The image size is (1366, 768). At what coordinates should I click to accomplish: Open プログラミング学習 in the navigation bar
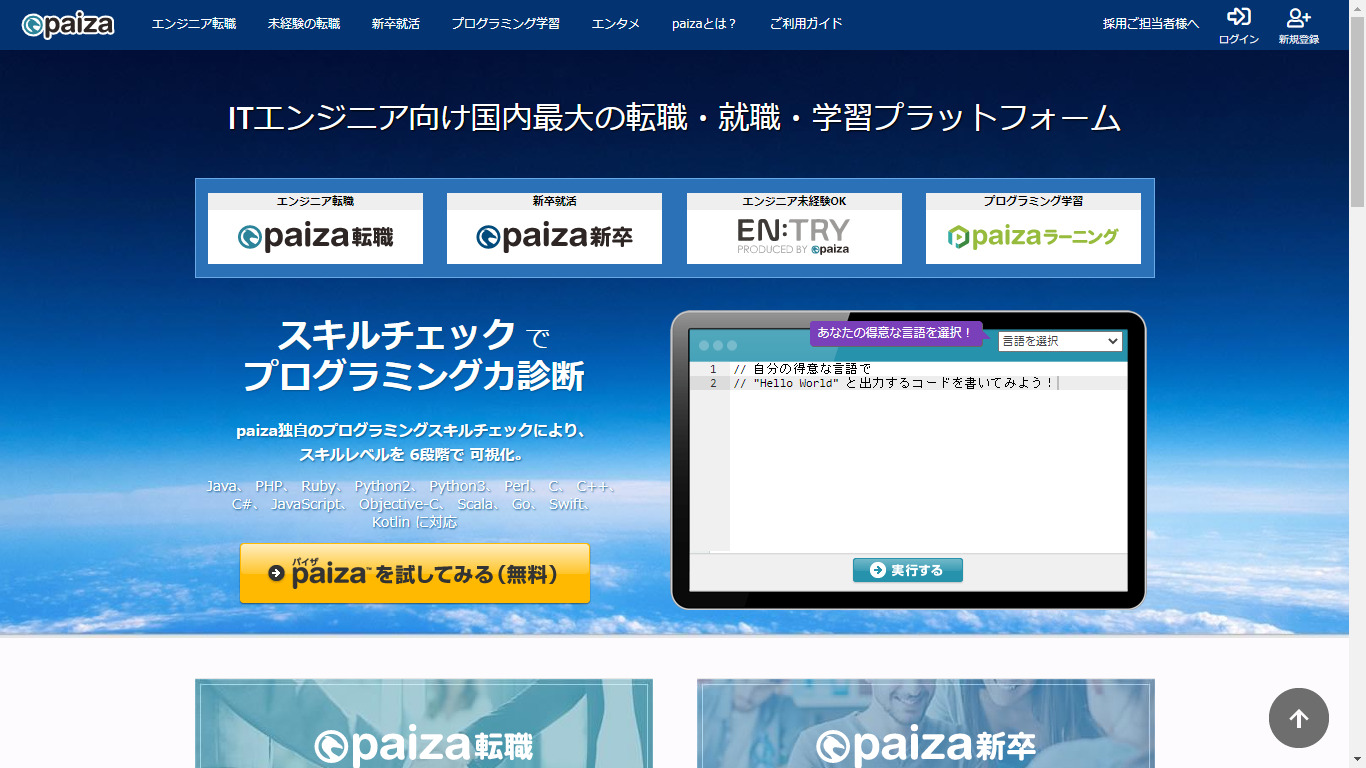tap(505, 24)
